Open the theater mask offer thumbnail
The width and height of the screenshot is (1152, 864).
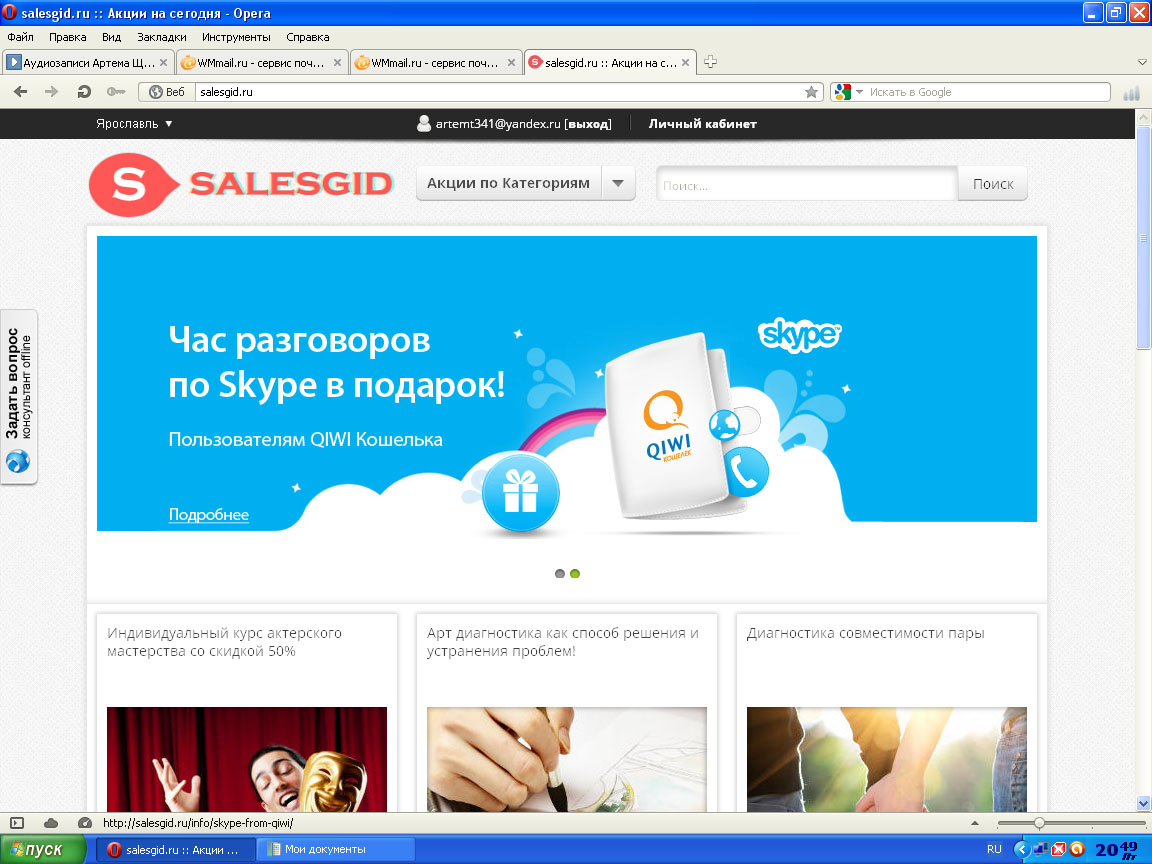tap(247, 760)
